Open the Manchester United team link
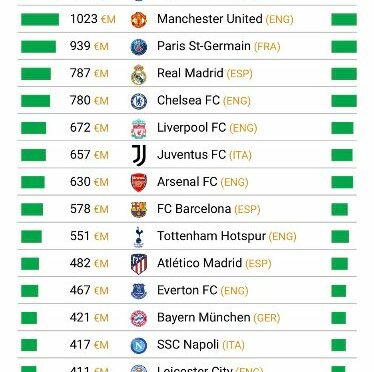The height and width of the screenshot is (372, 374). point(210,19)
